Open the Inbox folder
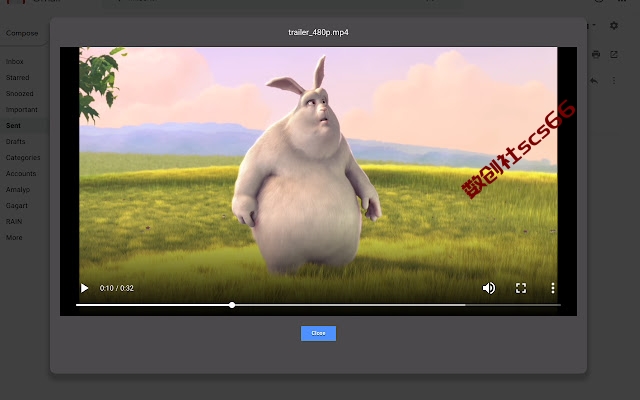This screenshot has width=640, height=400. pyautogui.click(x=14, y=62)
